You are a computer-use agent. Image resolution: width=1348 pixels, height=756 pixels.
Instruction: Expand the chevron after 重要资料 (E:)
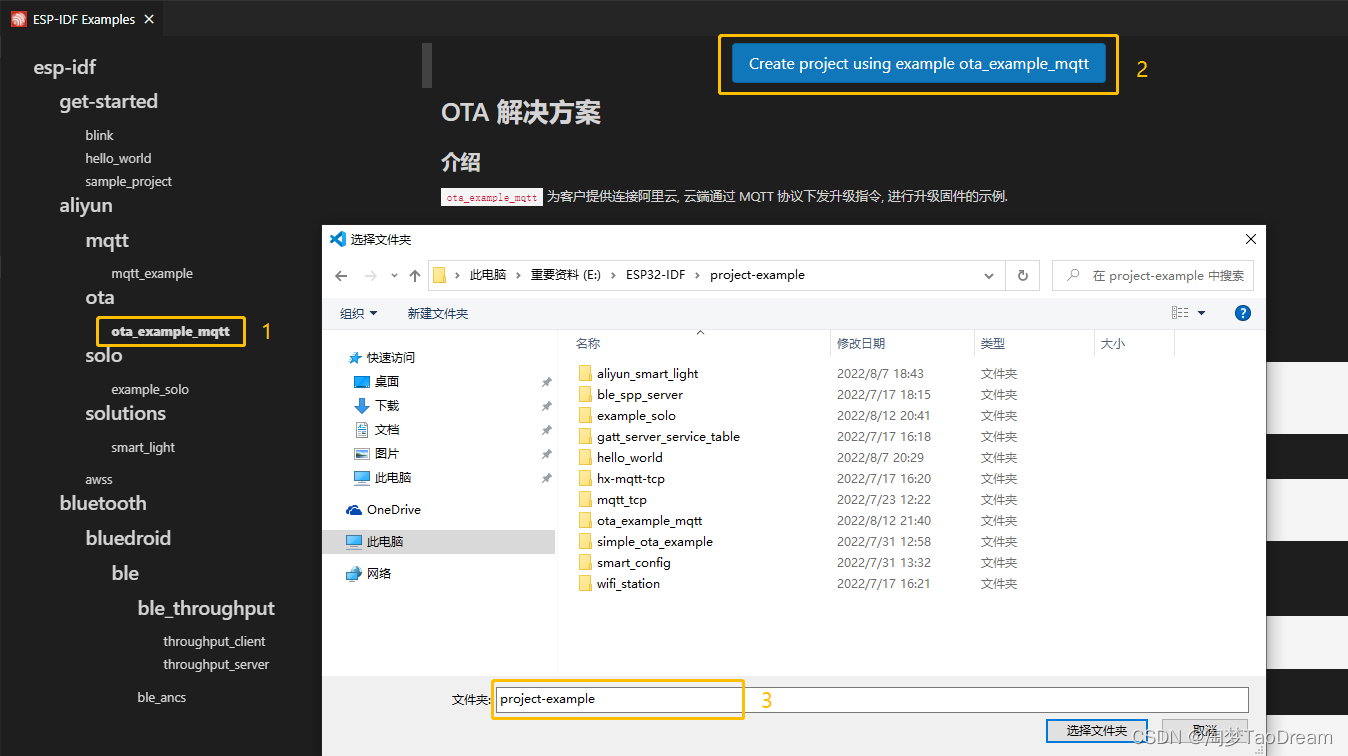click(614, 275)
